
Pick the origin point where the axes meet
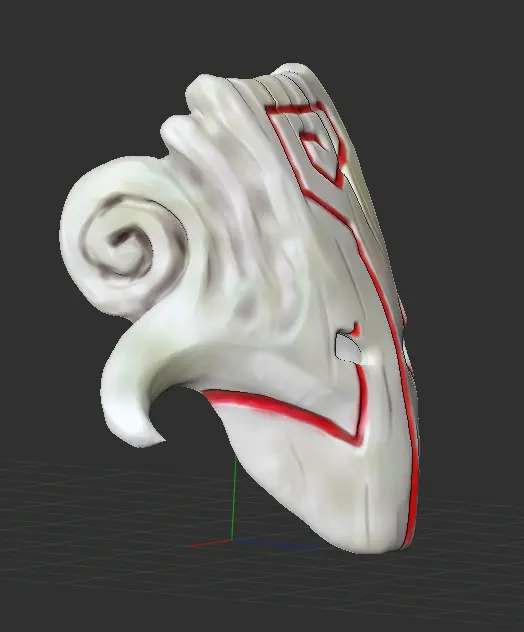232,541
